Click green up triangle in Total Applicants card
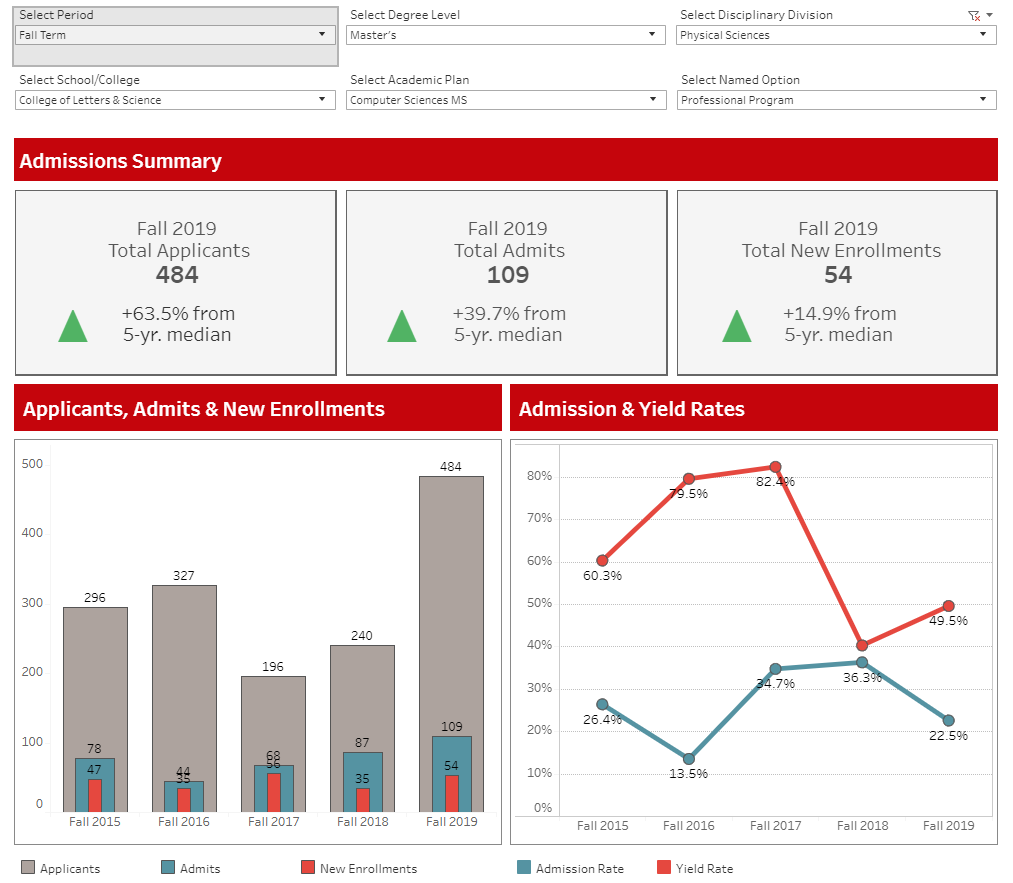The image size is (1013, 883). tap(73, 327)
